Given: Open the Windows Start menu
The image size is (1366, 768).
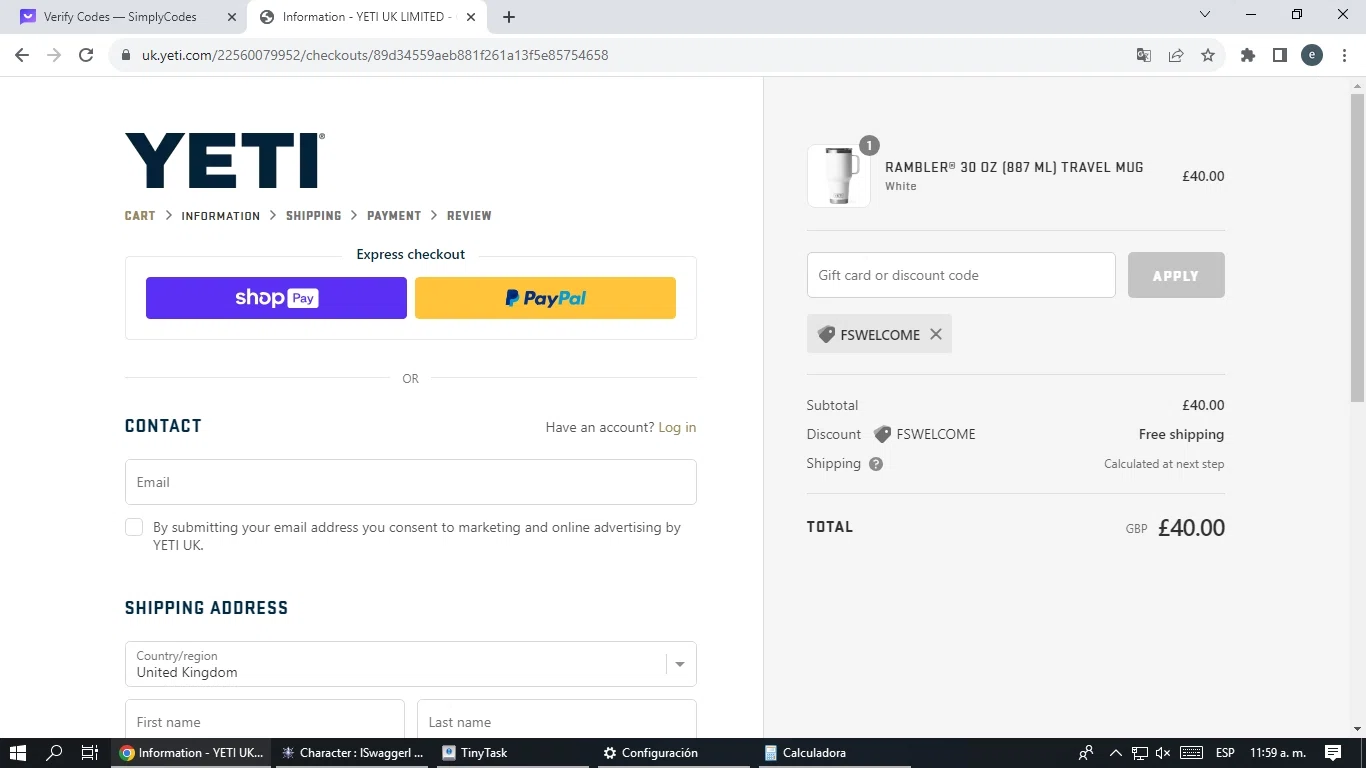Looking at the screenshot, I should [17, 753].
